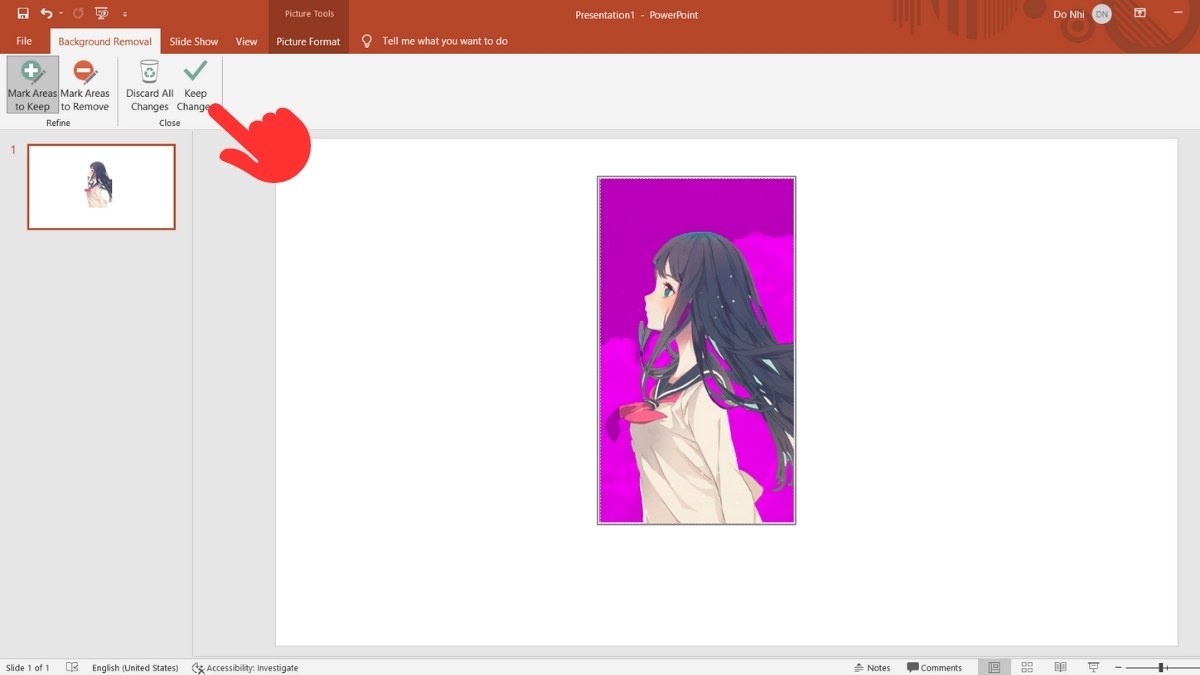Click Slide 1 of 1 status text
This screenshot has width=1200, height=675.
coord(28,667)
